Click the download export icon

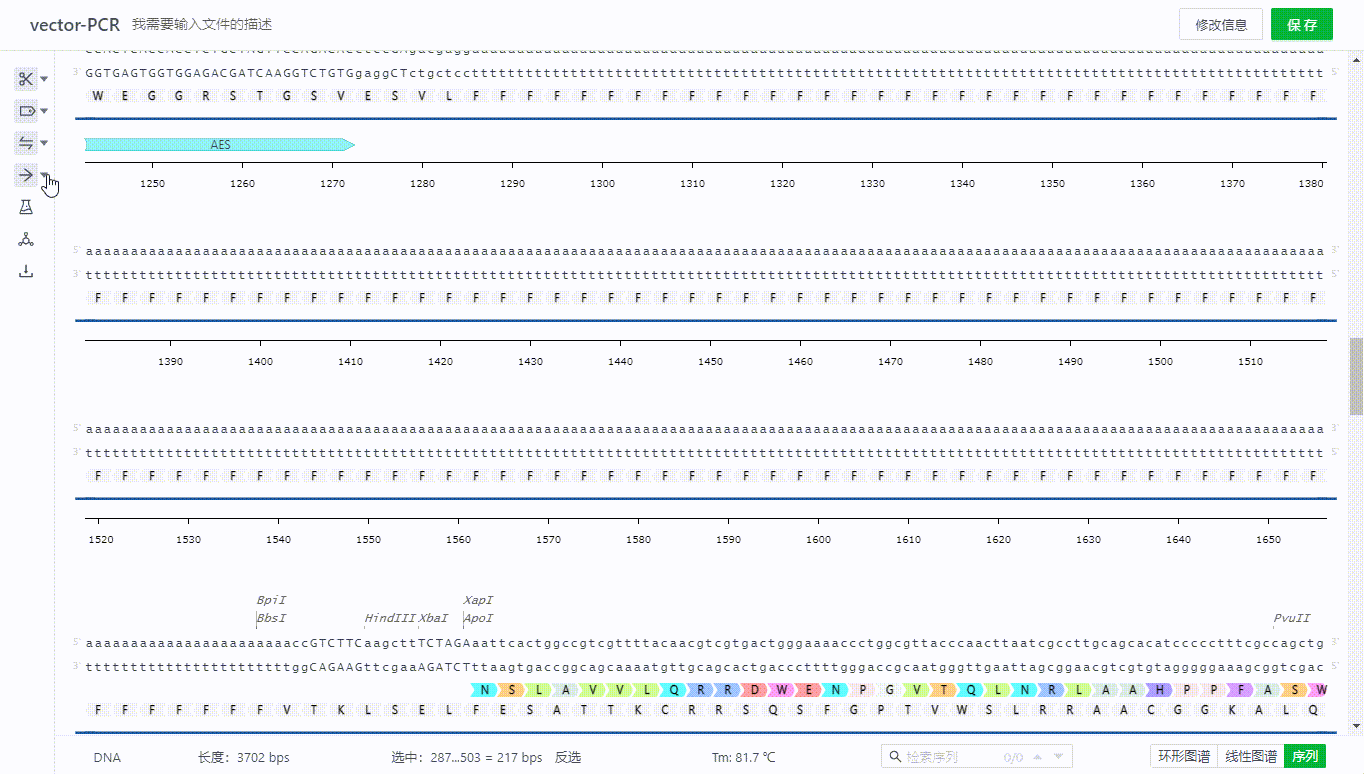[x=26, y=271]
